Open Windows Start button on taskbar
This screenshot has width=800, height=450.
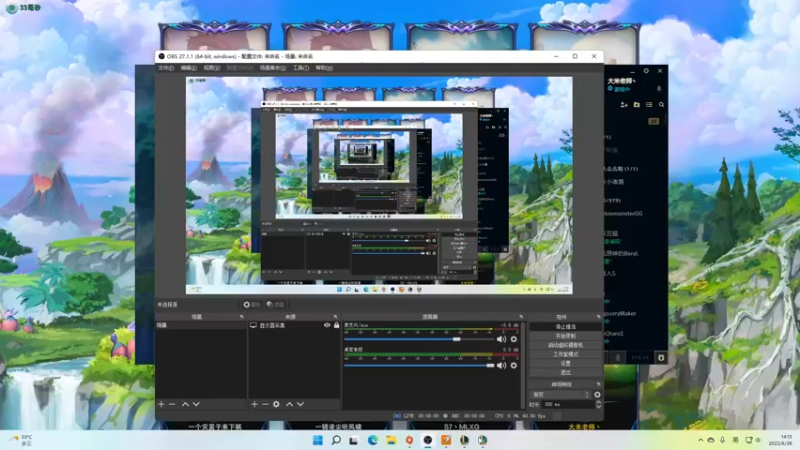pos(317,440)
